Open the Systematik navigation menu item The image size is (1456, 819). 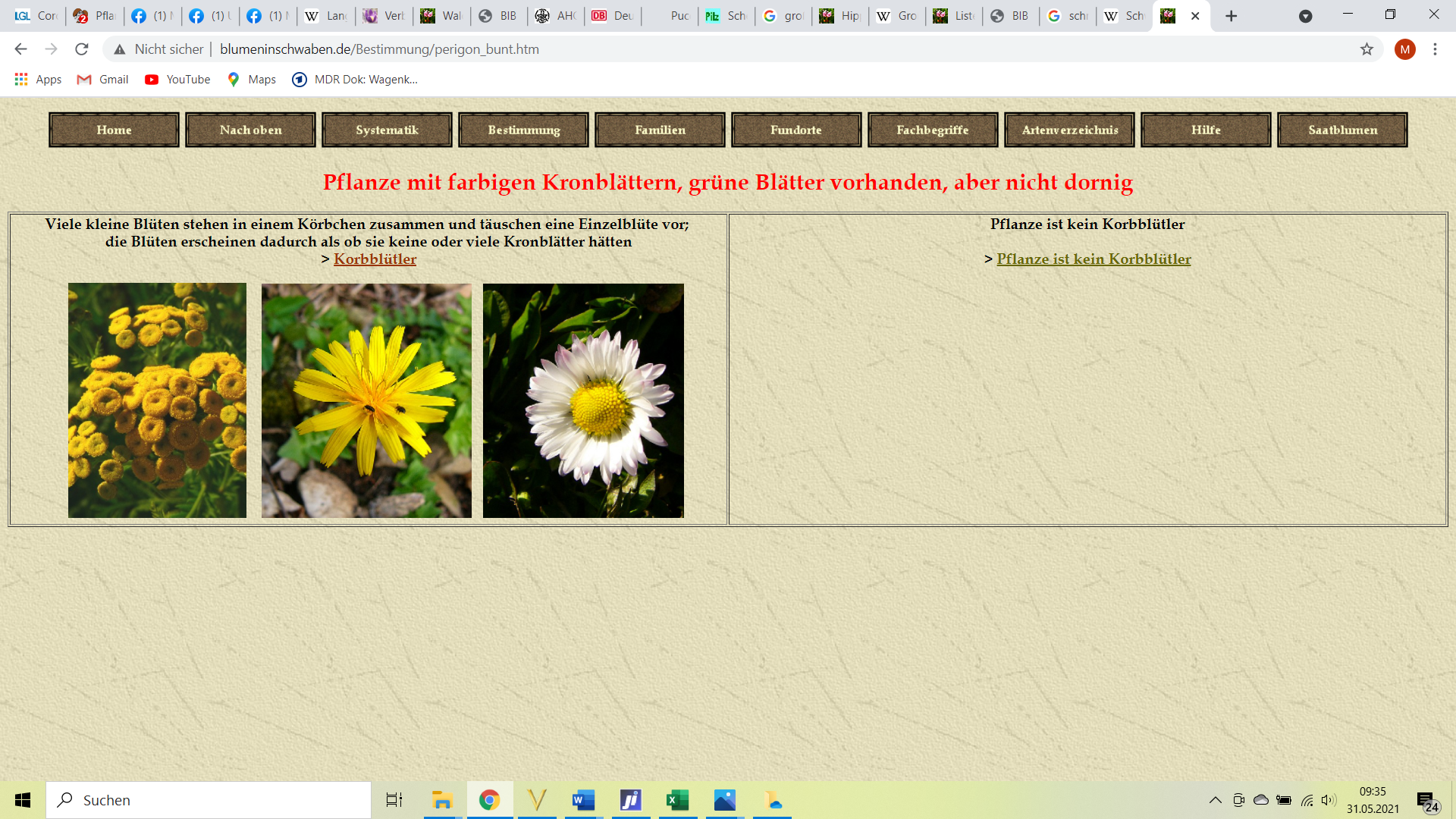[x=387, y=130]
